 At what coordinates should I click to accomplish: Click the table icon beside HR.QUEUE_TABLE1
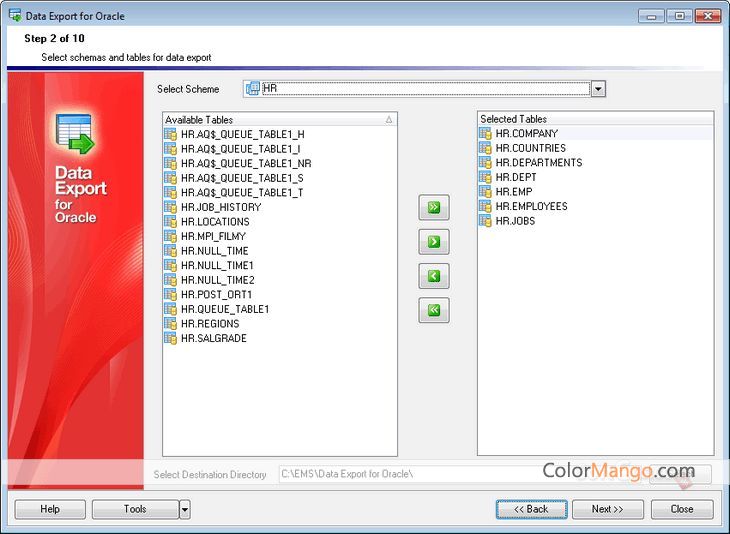tap(170, 309)
